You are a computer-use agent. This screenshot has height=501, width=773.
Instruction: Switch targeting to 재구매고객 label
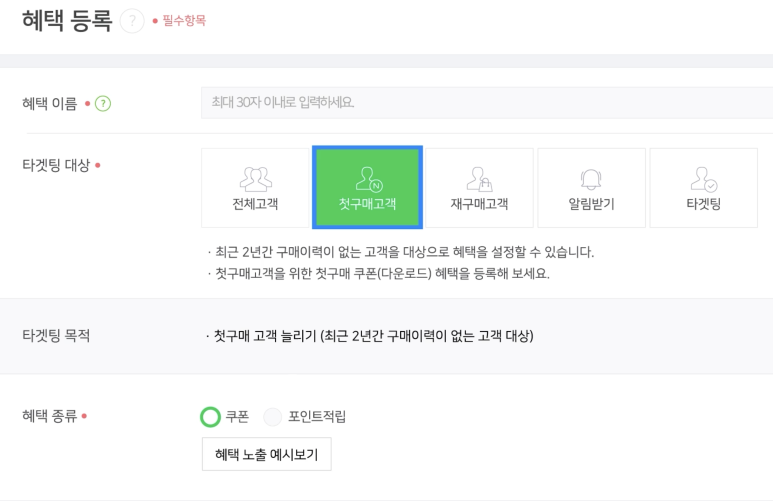(x=479, y=204)
